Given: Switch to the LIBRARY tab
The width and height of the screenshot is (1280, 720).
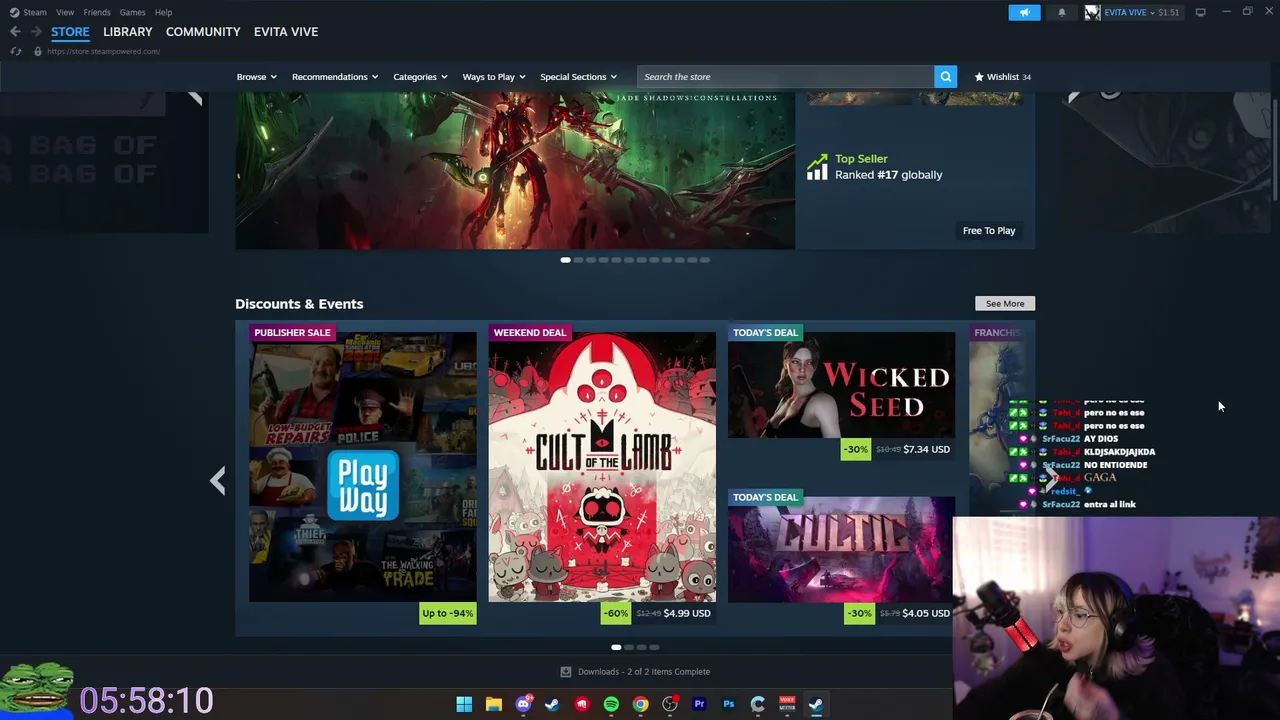Looking at the screenshot, I should (x=128, y=32).
